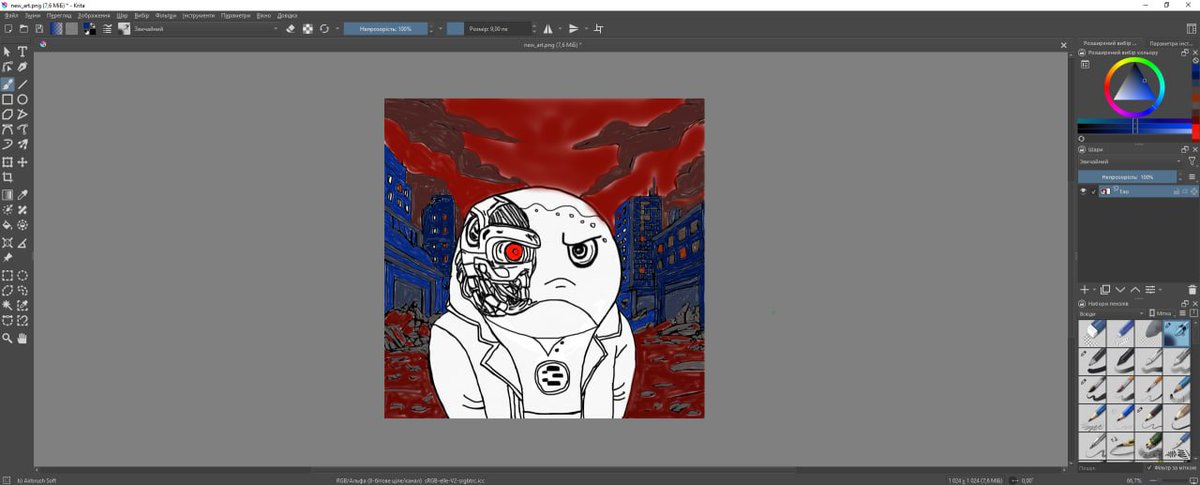Select the Fill bucket tool
The height and width of the screenshot is (485, 1200).
pyautogui.click(x=8, y=225)
